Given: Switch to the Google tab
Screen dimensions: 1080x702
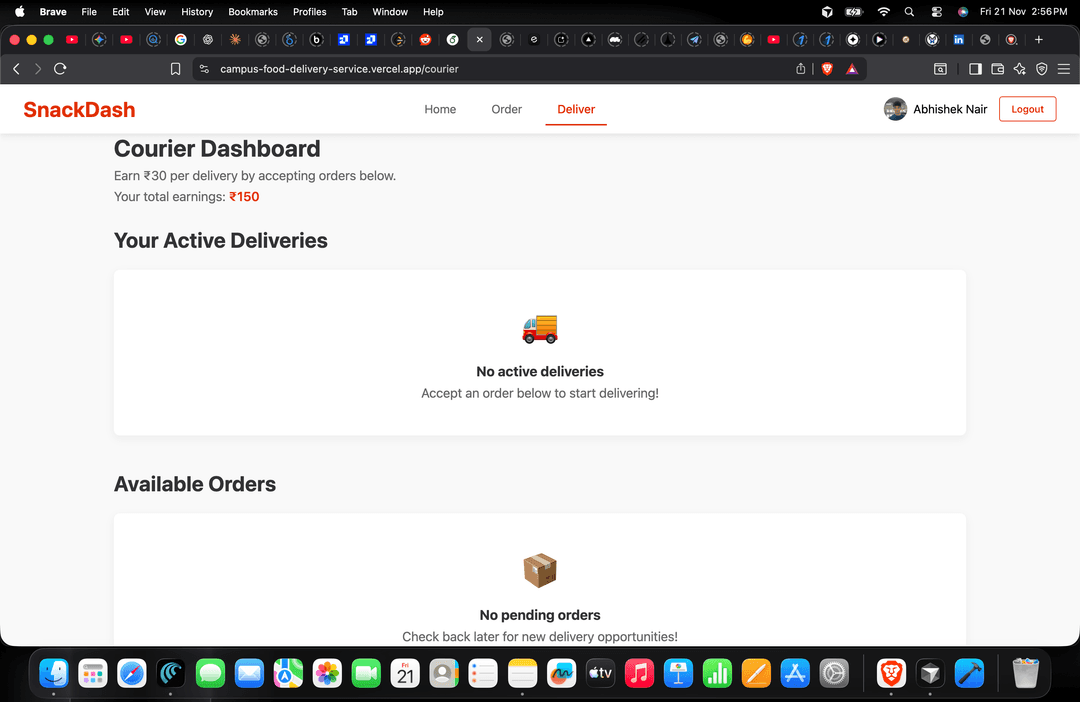Looking at the screenshot, I should point(180,39).
